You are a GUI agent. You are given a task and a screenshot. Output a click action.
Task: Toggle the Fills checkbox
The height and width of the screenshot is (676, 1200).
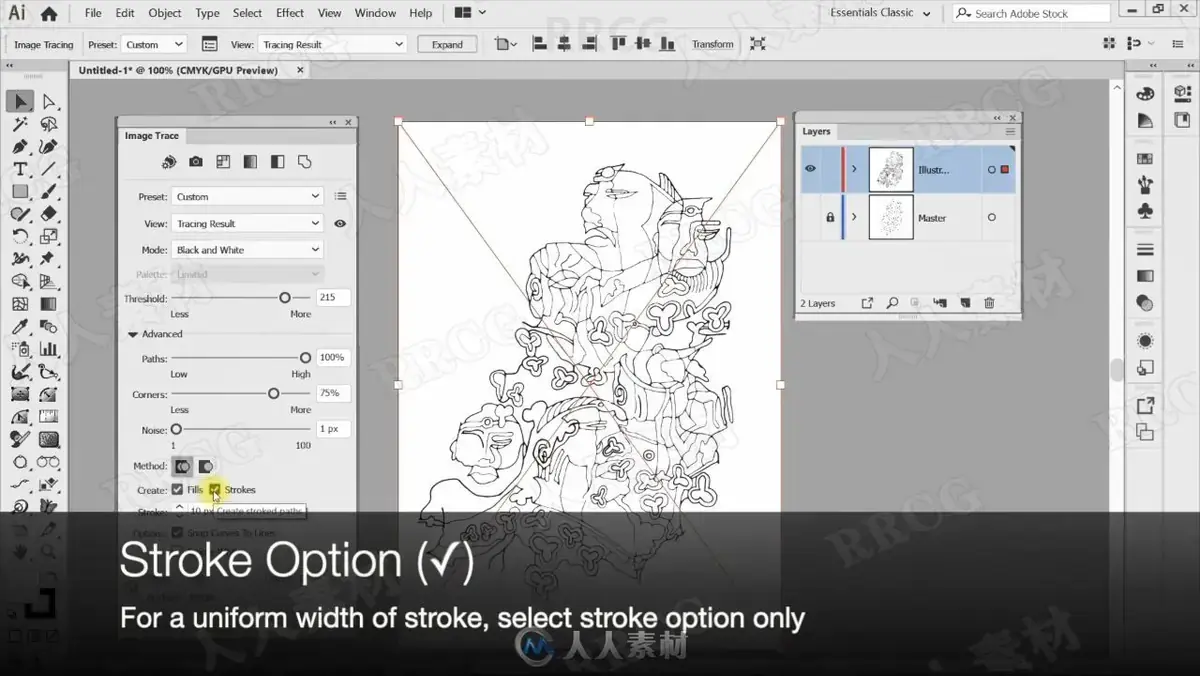pyautogui.click(x=177, y=489)
